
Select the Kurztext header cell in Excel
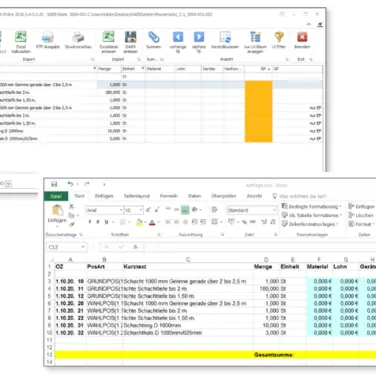(x=188, y=267)
